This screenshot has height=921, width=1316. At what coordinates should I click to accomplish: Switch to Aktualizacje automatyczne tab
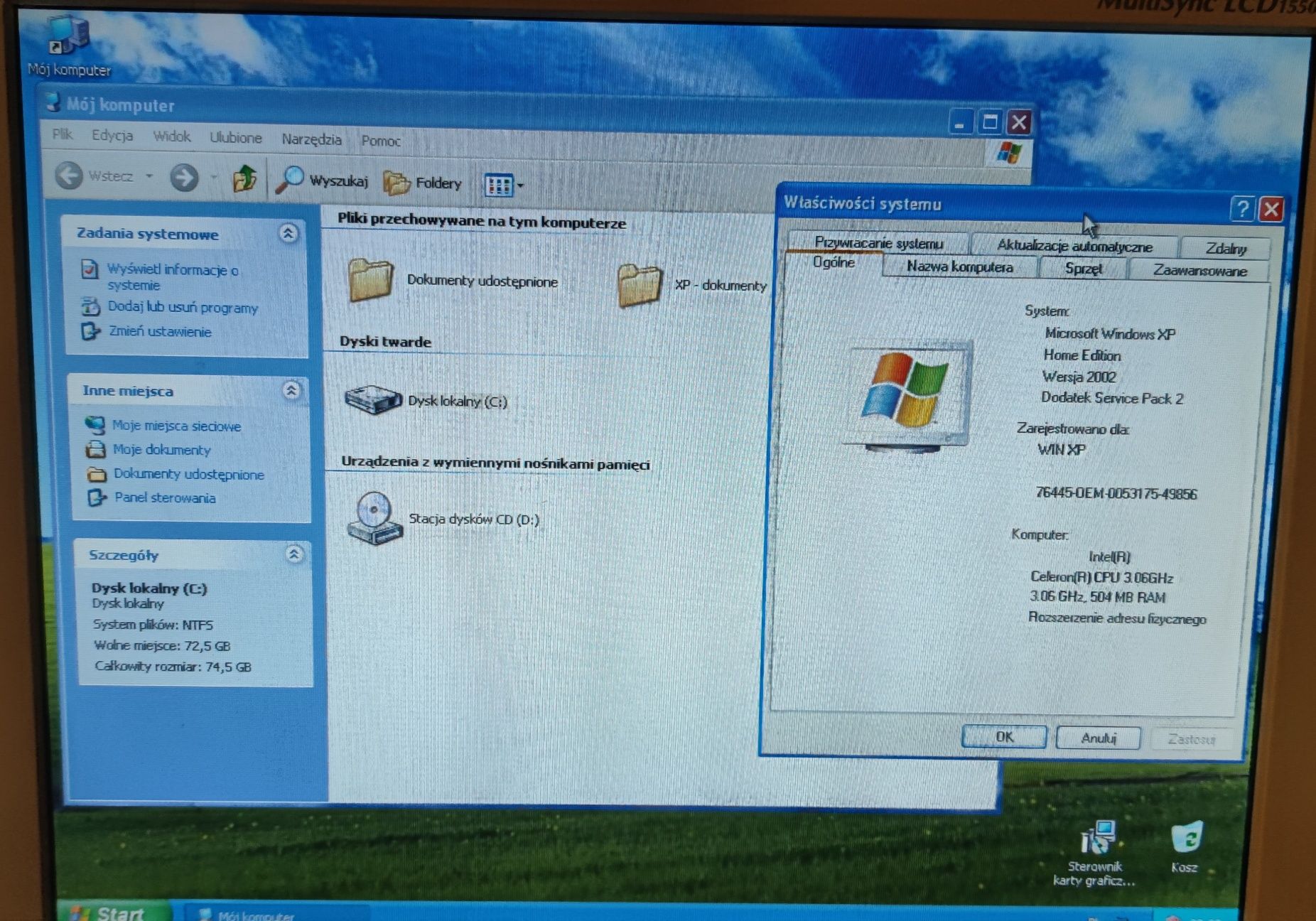click(1074, 246)
